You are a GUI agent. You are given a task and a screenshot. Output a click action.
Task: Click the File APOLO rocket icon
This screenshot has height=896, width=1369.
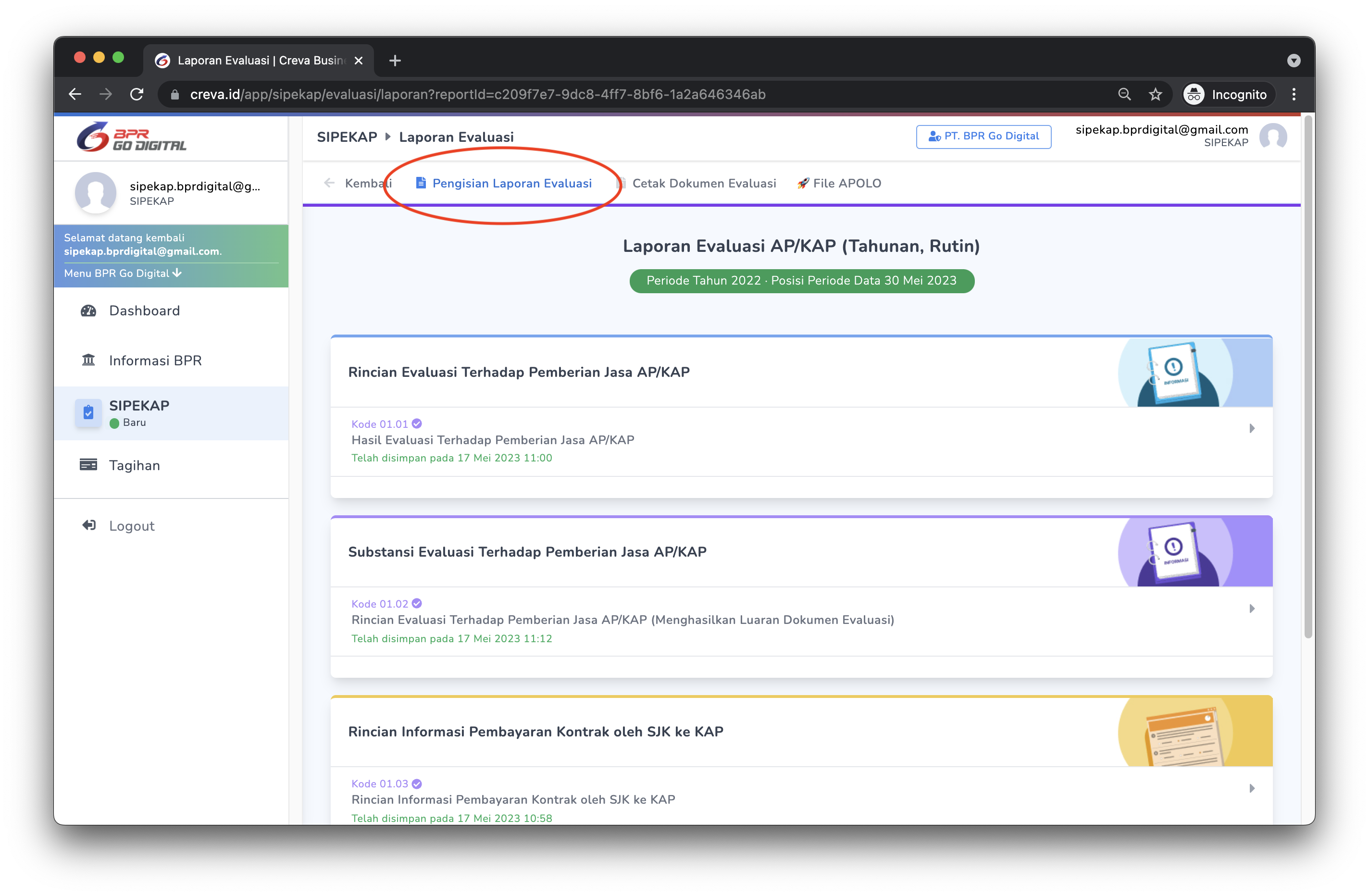click(x=803, y=184)
